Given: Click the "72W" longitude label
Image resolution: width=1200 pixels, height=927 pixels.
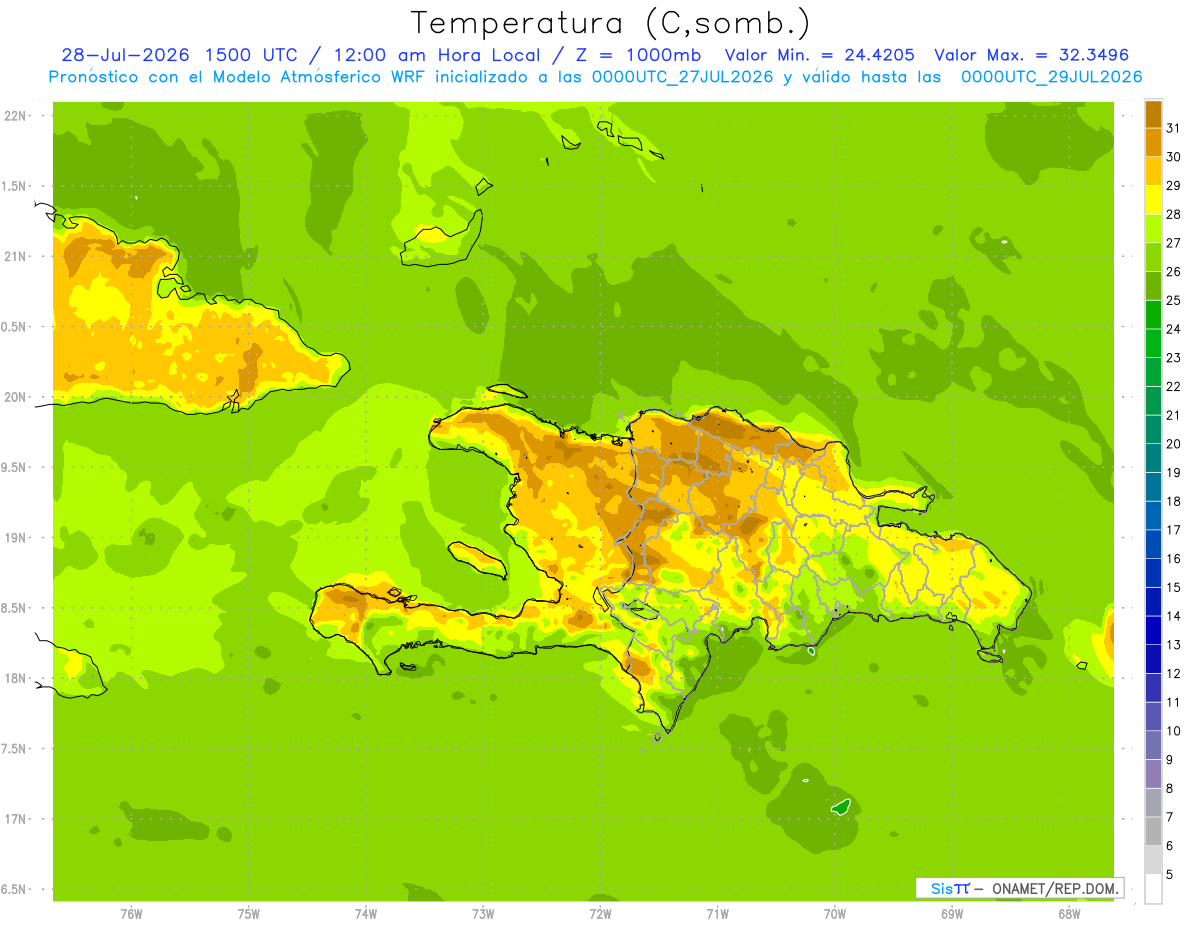Looking at the screenshot, I should [x=600, y=914].
